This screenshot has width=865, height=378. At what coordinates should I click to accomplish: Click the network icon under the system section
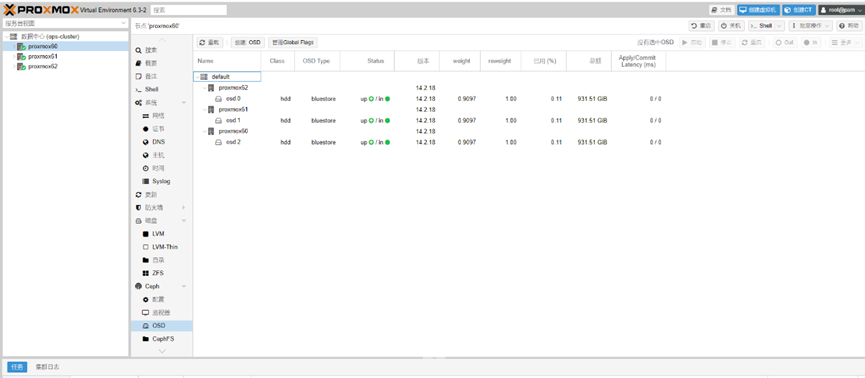point(146,116)
